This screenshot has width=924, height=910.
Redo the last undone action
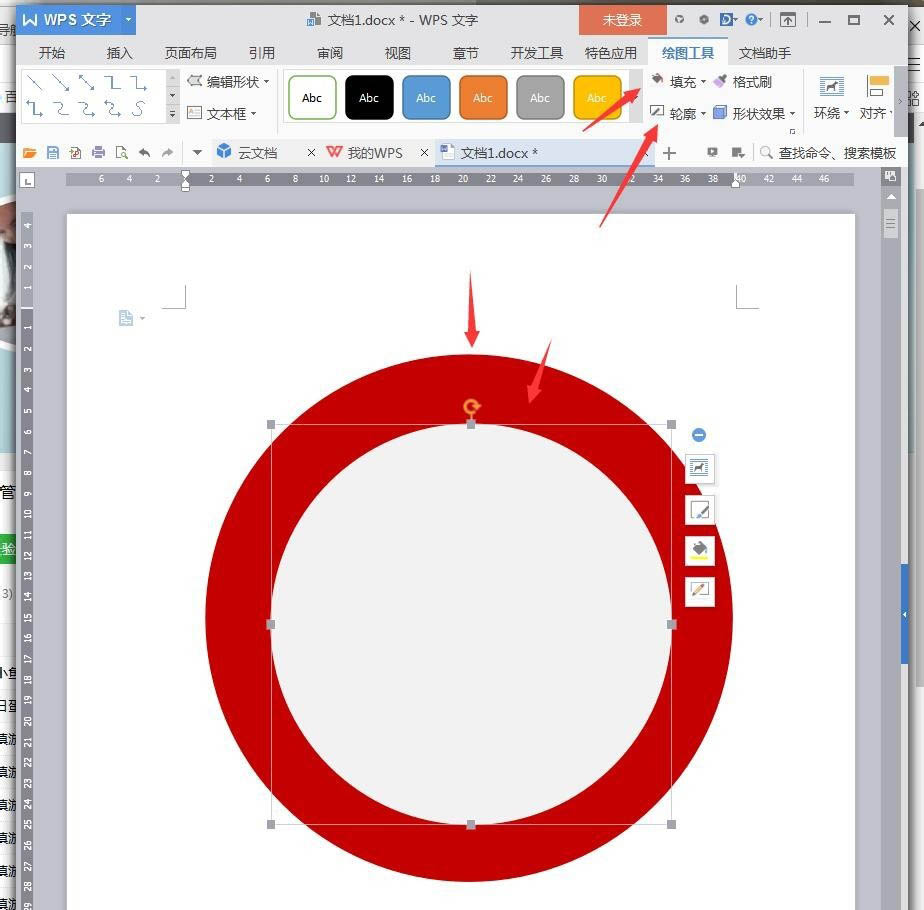pos(167,153)
